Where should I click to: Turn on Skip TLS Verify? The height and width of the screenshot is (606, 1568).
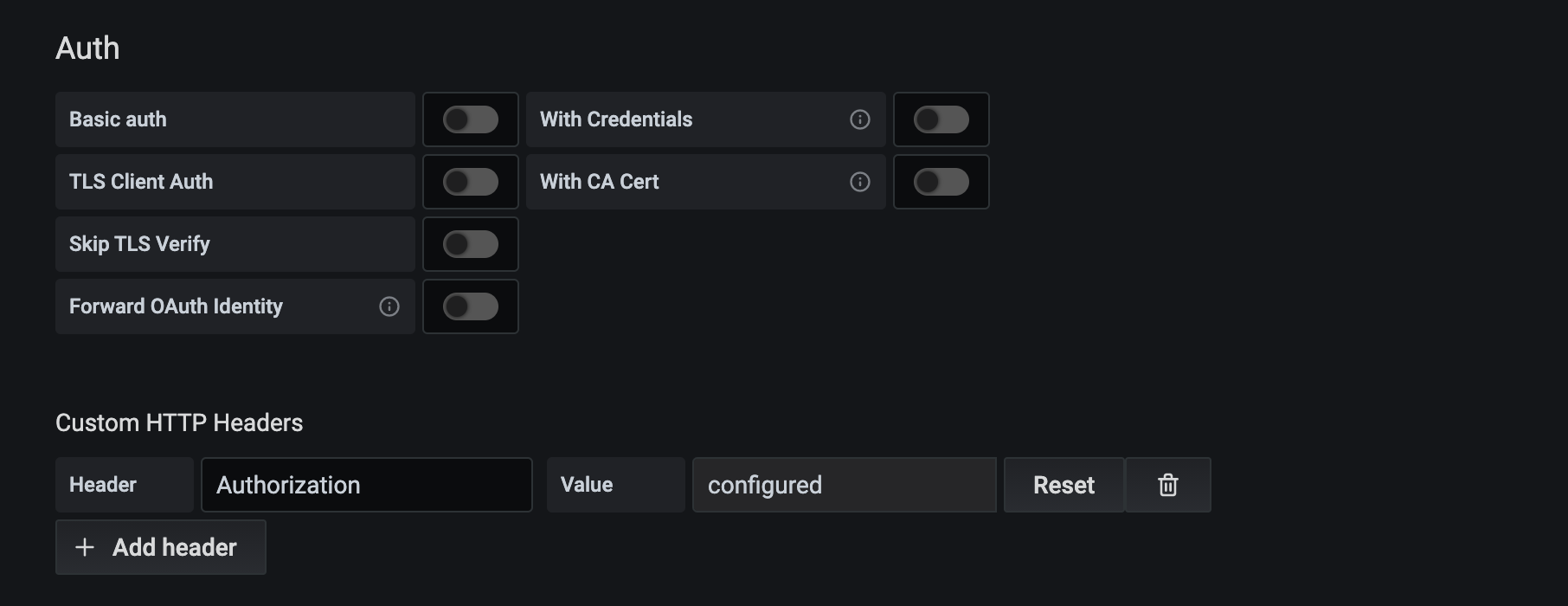470,244
